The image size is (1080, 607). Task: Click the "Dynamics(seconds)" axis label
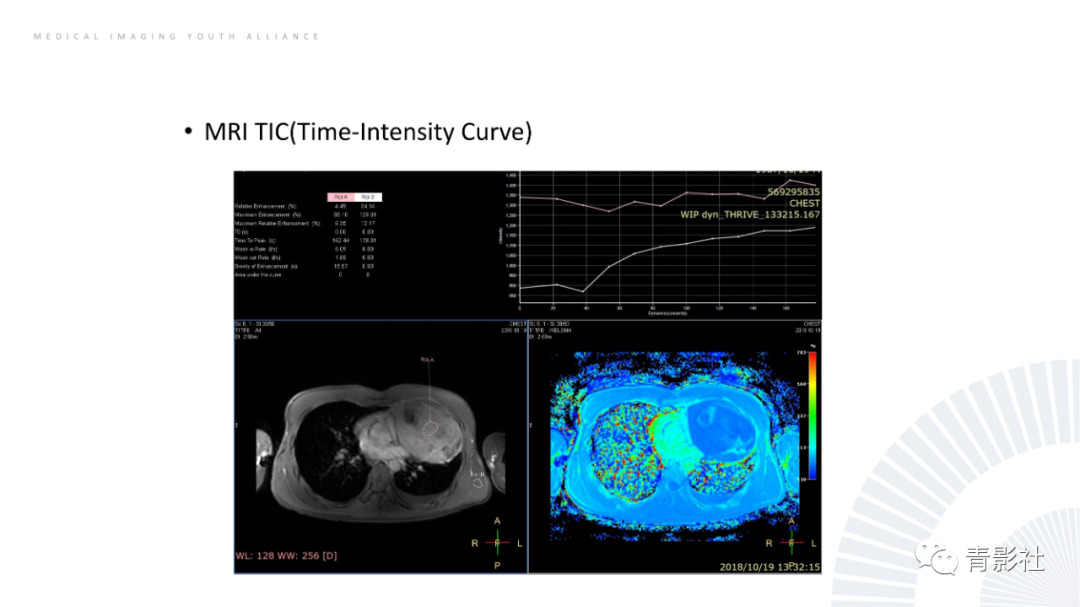tap(667, 313)
